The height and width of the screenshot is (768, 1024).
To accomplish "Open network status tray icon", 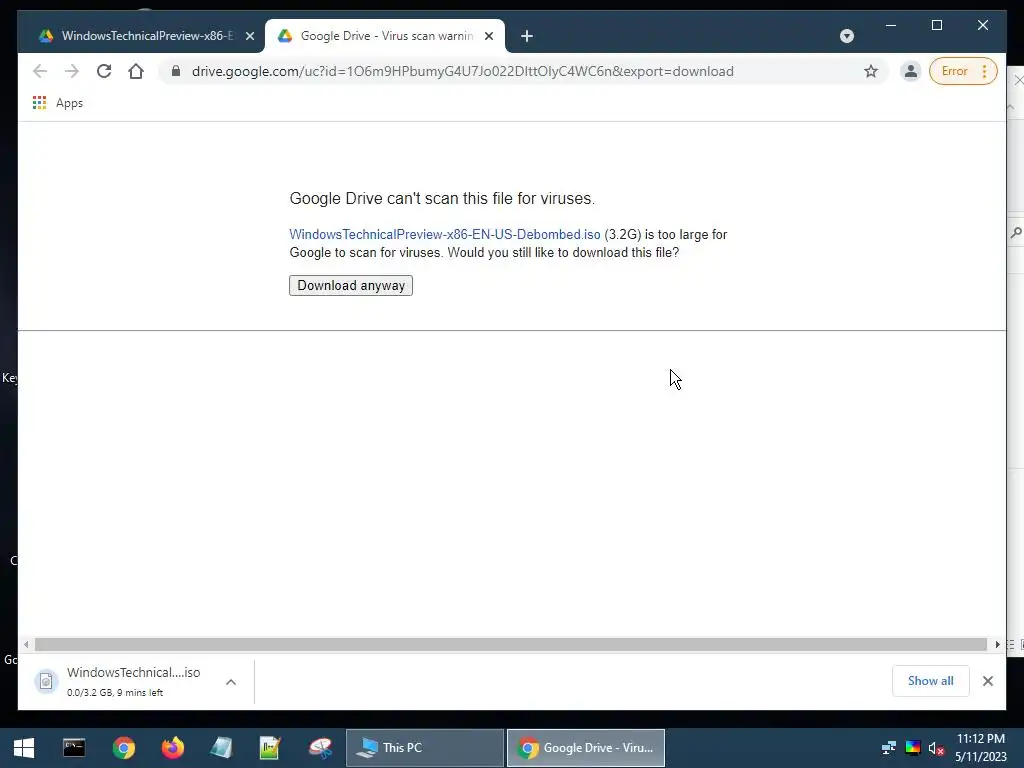I will [888, 748].
